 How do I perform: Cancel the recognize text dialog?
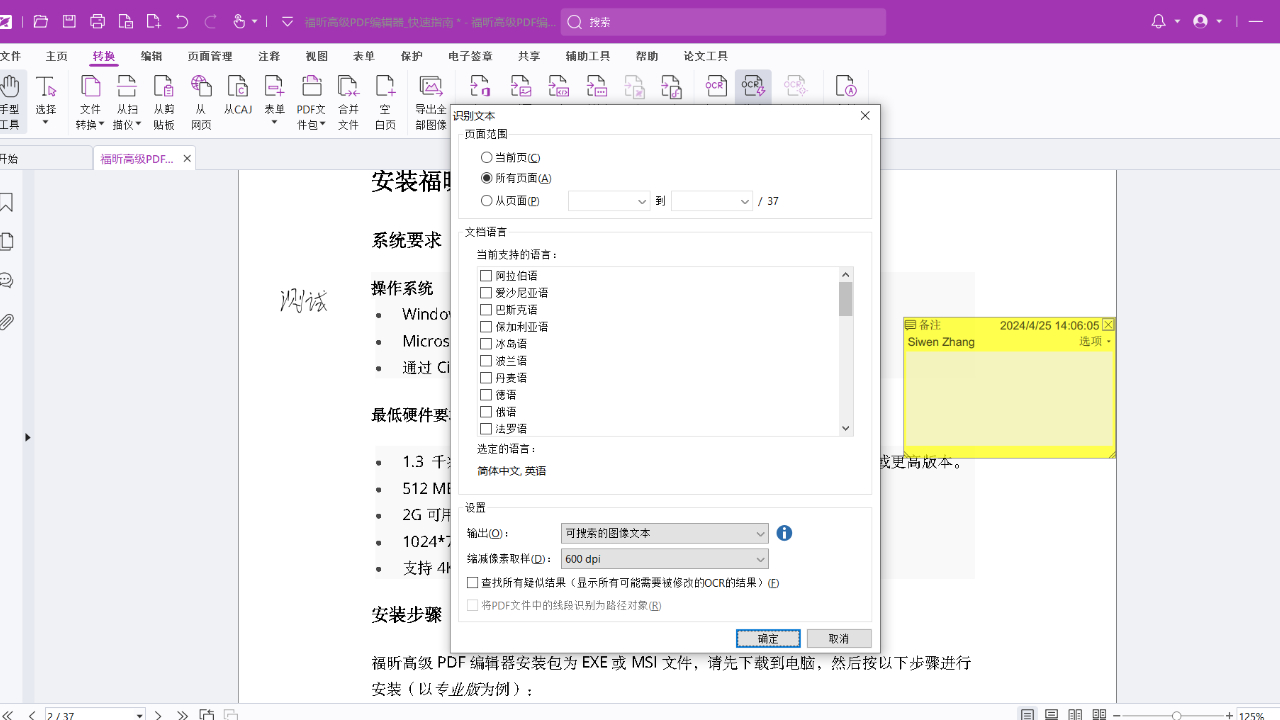pyautogui.click(x=838, y=637)
